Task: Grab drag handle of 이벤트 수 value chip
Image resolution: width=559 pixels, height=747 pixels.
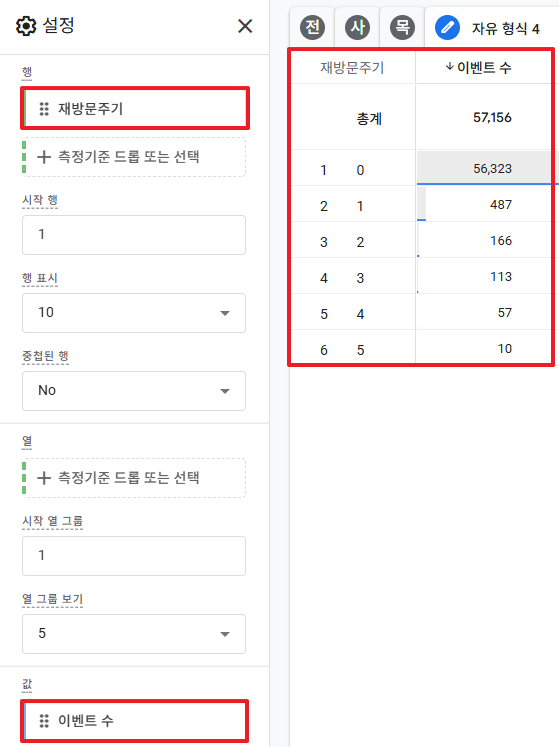Action: [x=44, y=721]
